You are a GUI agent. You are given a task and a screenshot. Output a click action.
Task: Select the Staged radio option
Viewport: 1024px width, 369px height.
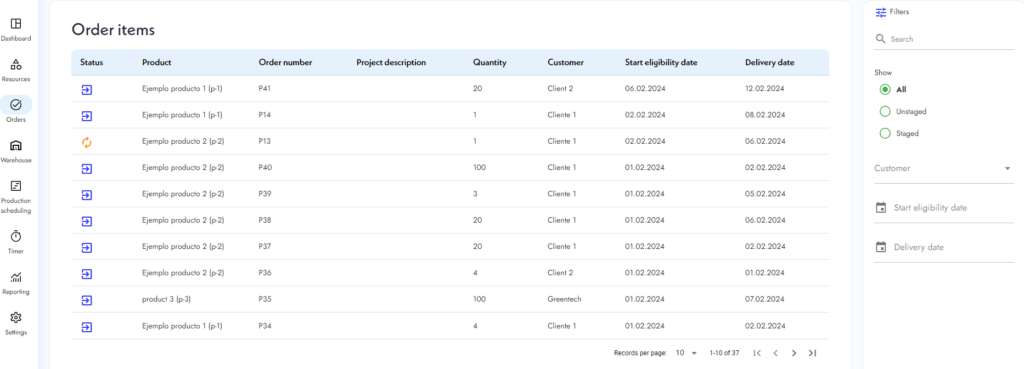click(885, 133)
